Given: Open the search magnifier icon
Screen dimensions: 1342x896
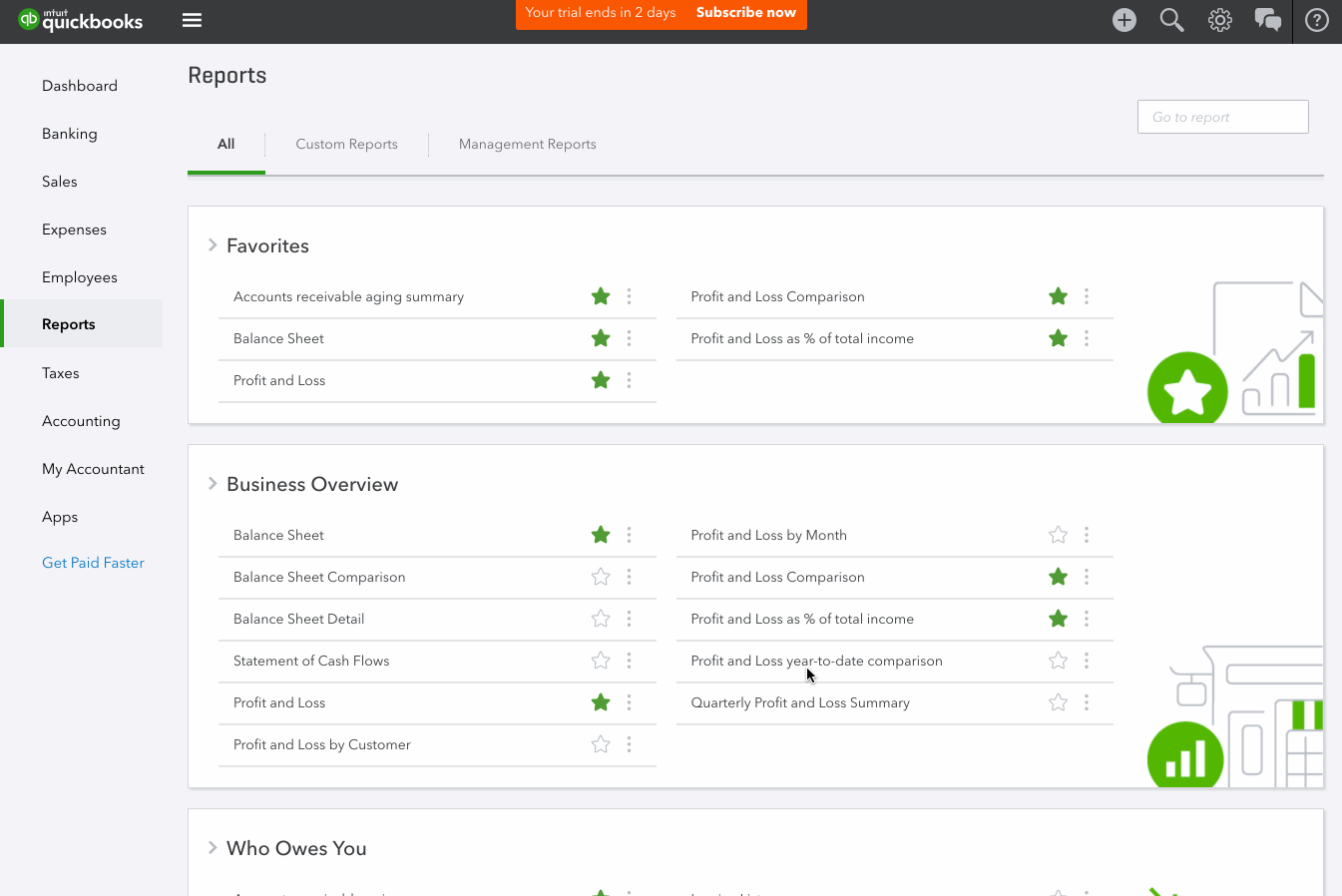Looking at the screenshot, I should point(1172,20).
